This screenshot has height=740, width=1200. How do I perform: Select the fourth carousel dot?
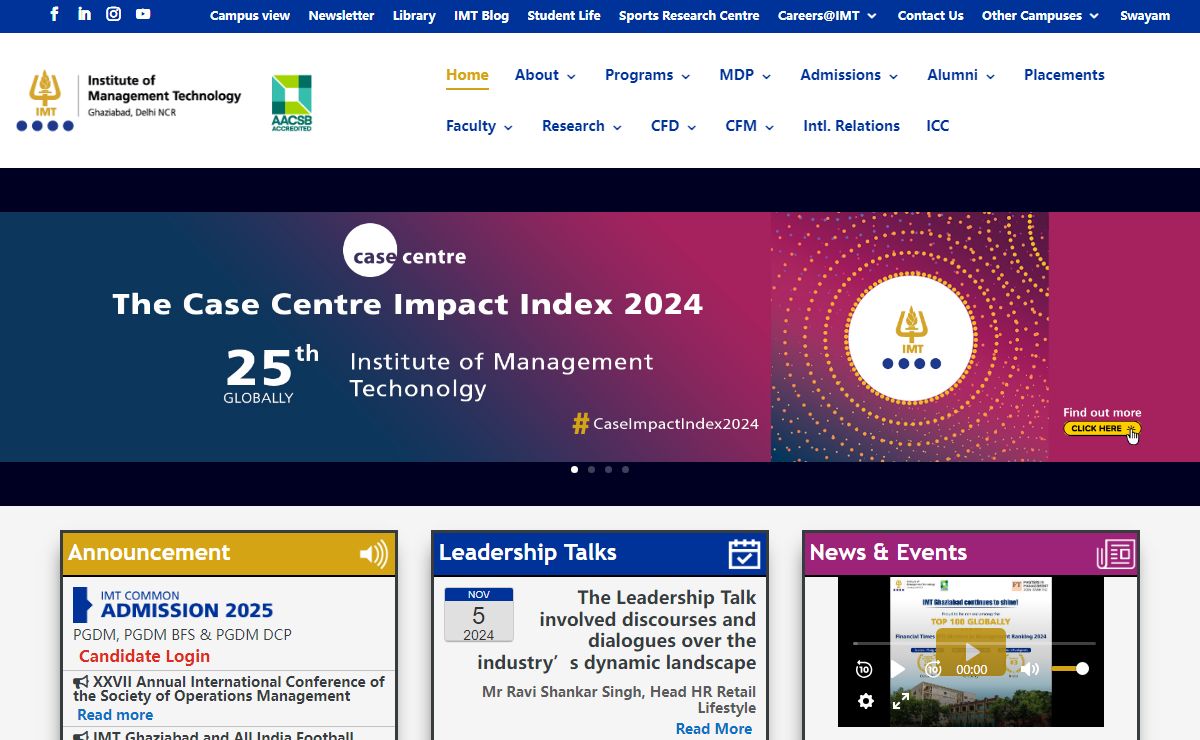point(625,469)
